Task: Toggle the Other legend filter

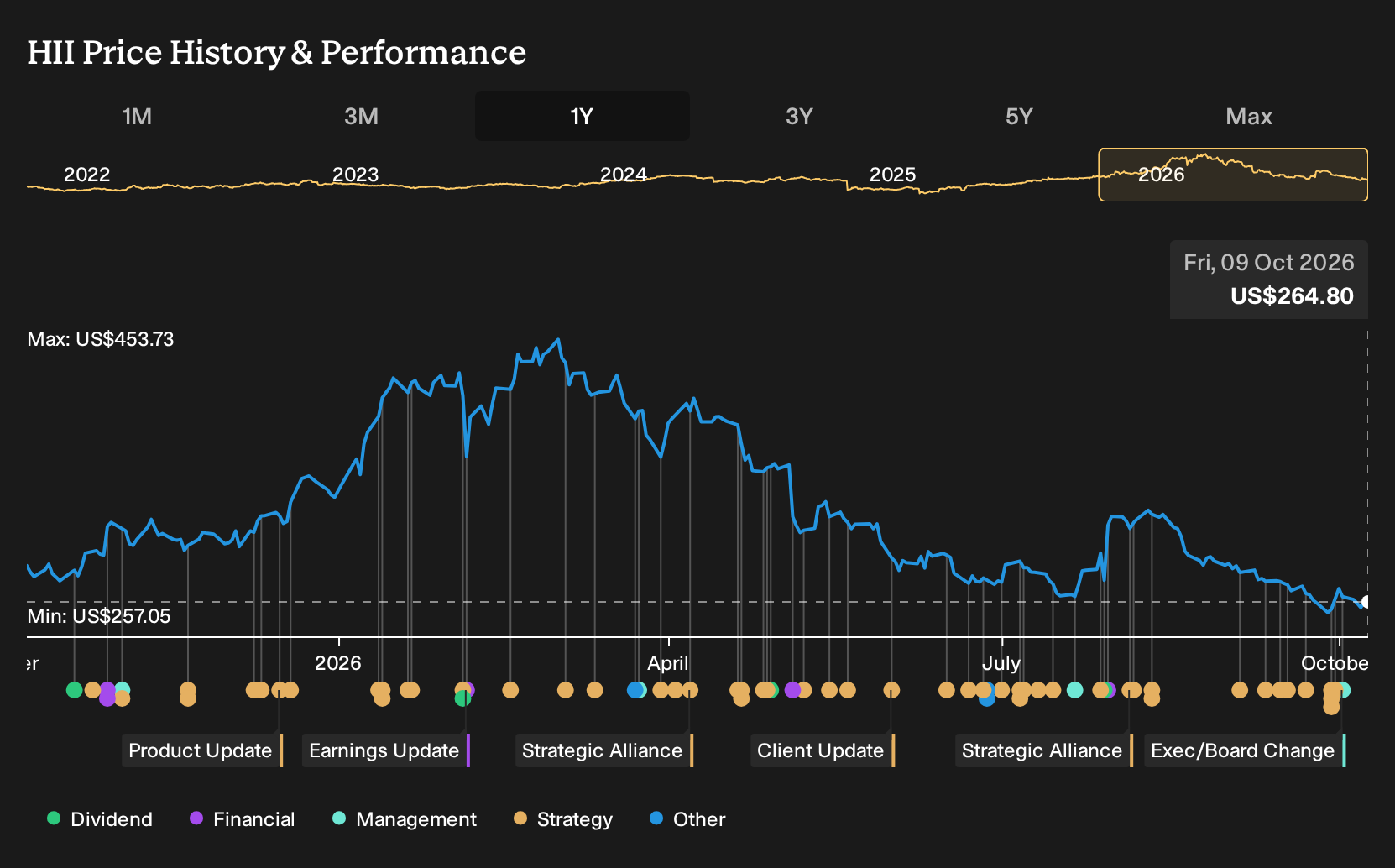Action: tap(687, 819)
